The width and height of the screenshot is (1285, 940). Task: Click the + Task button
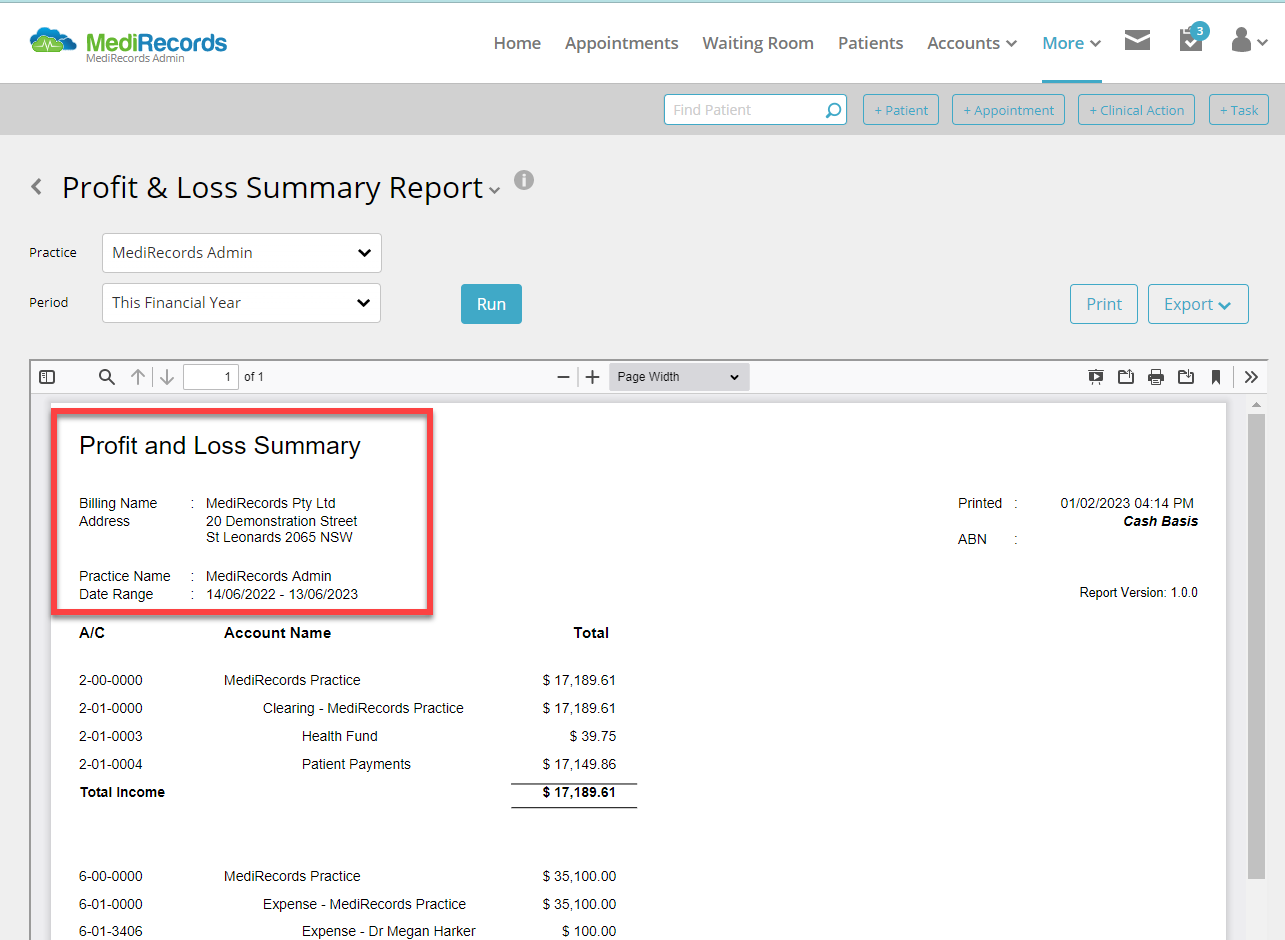[x=1239, y=110]
